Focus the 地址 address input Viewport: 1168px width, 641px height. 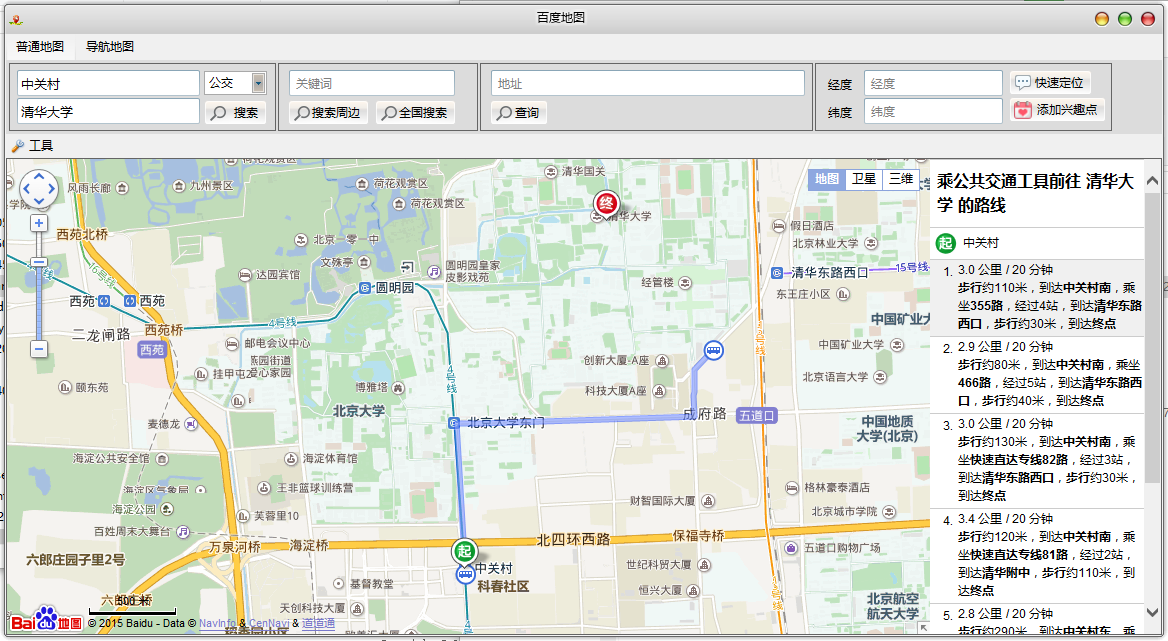tap(647, 83)
